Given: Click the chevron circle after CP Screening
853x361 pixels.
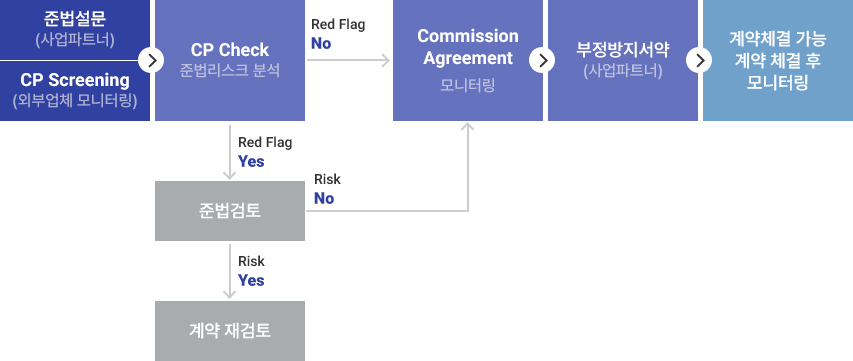Looking at the screenshot, I should [x=151, y=60].
